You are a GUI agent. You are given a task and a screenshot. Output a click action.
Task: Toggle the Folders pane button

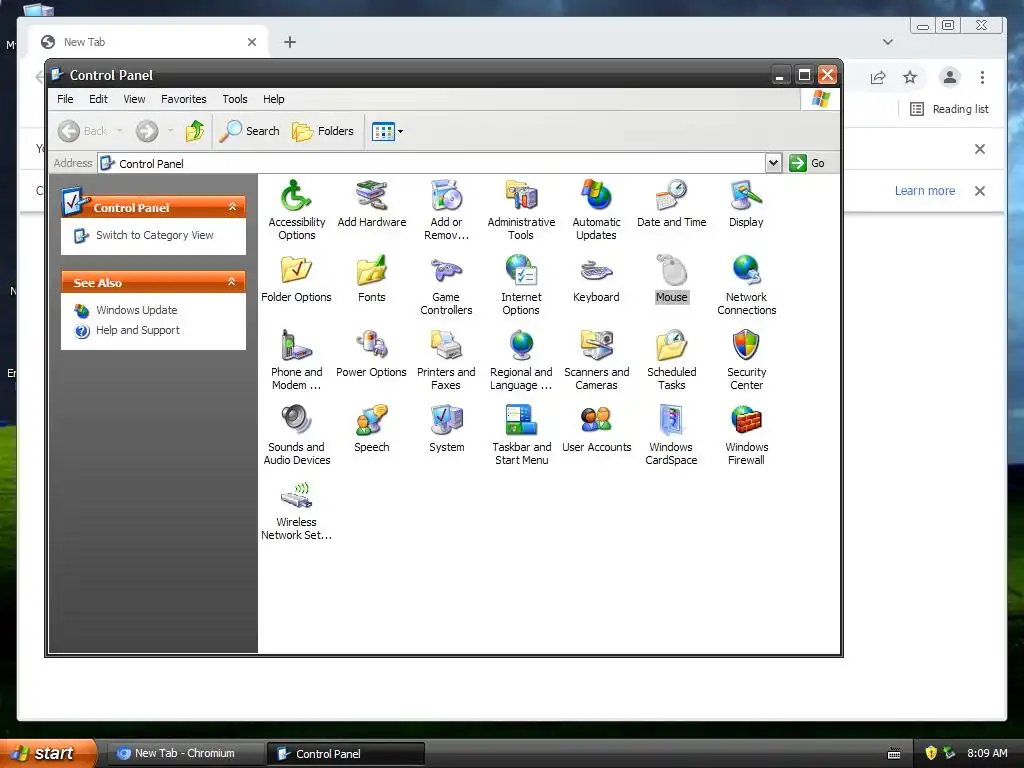tap(323, 131)
